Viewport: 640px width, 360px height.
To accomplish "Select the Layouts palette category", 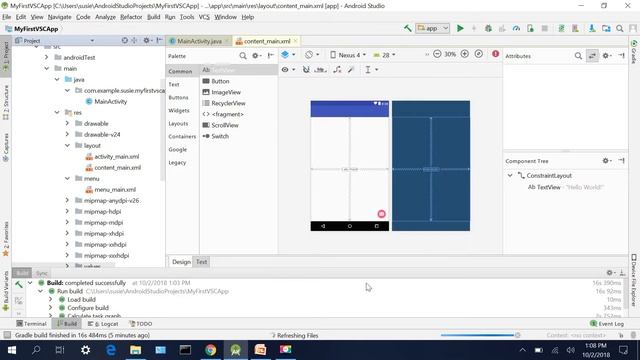I will (178, 123).
